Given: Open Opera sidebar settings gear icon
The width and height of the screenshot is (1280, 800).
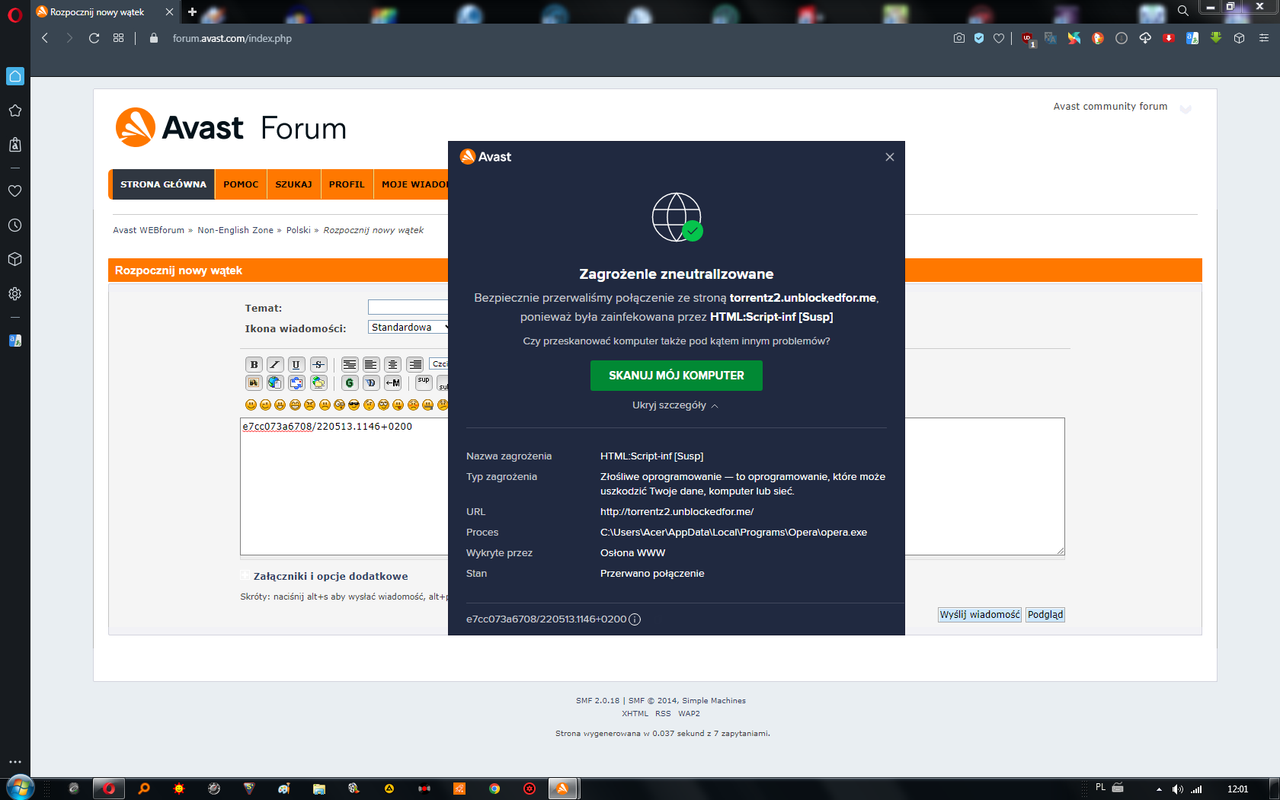Looking at the screenshot, I should 15,294.
